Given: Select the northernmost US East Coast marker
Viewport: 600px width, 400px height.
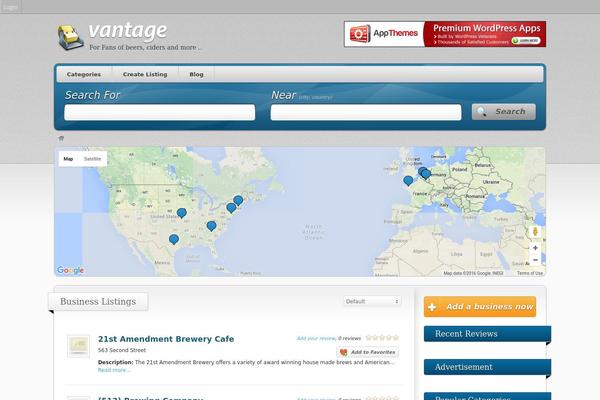Looking at the screenshot, I should 238,200.
